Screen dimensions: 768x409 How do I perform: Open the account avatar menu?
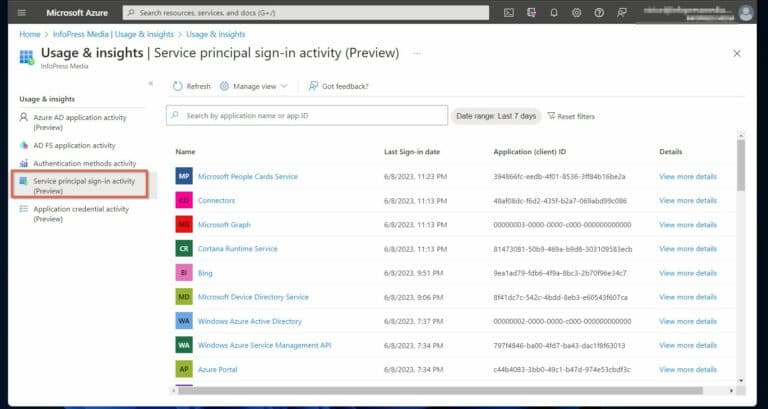coord(745,13)
